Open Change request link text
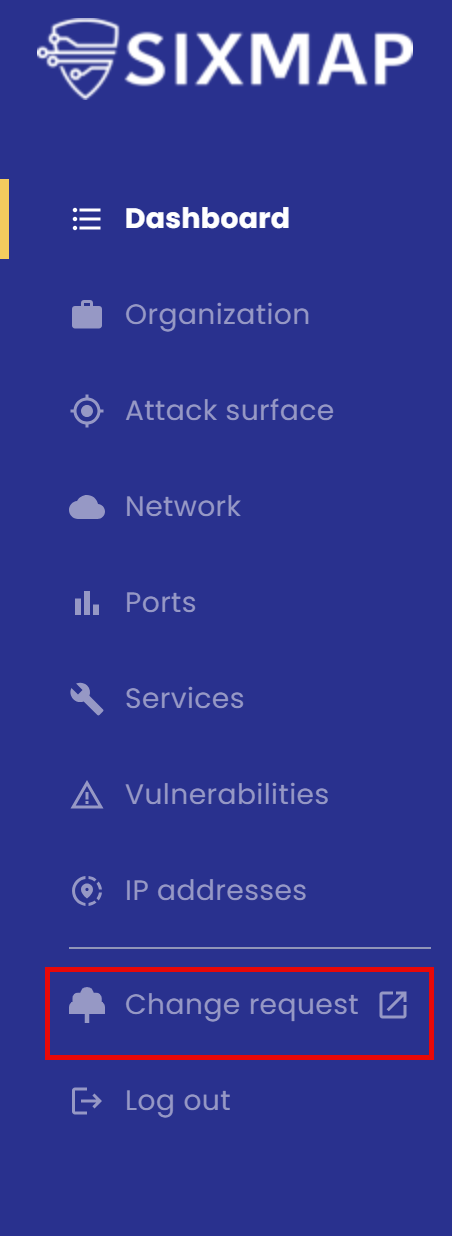This screenshot has width=452, height=1236. point(241,1005)
